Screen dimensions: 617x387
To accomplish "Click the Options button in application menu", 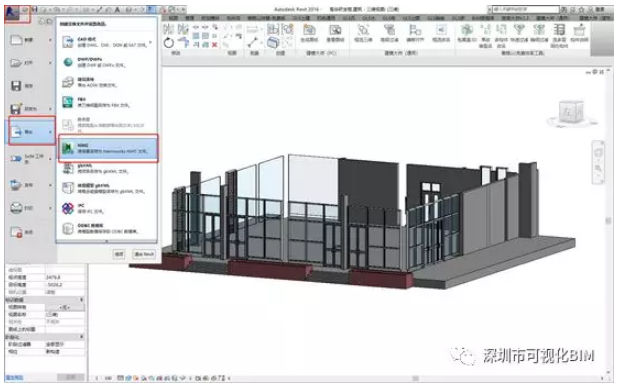I will tap(119, 254).
